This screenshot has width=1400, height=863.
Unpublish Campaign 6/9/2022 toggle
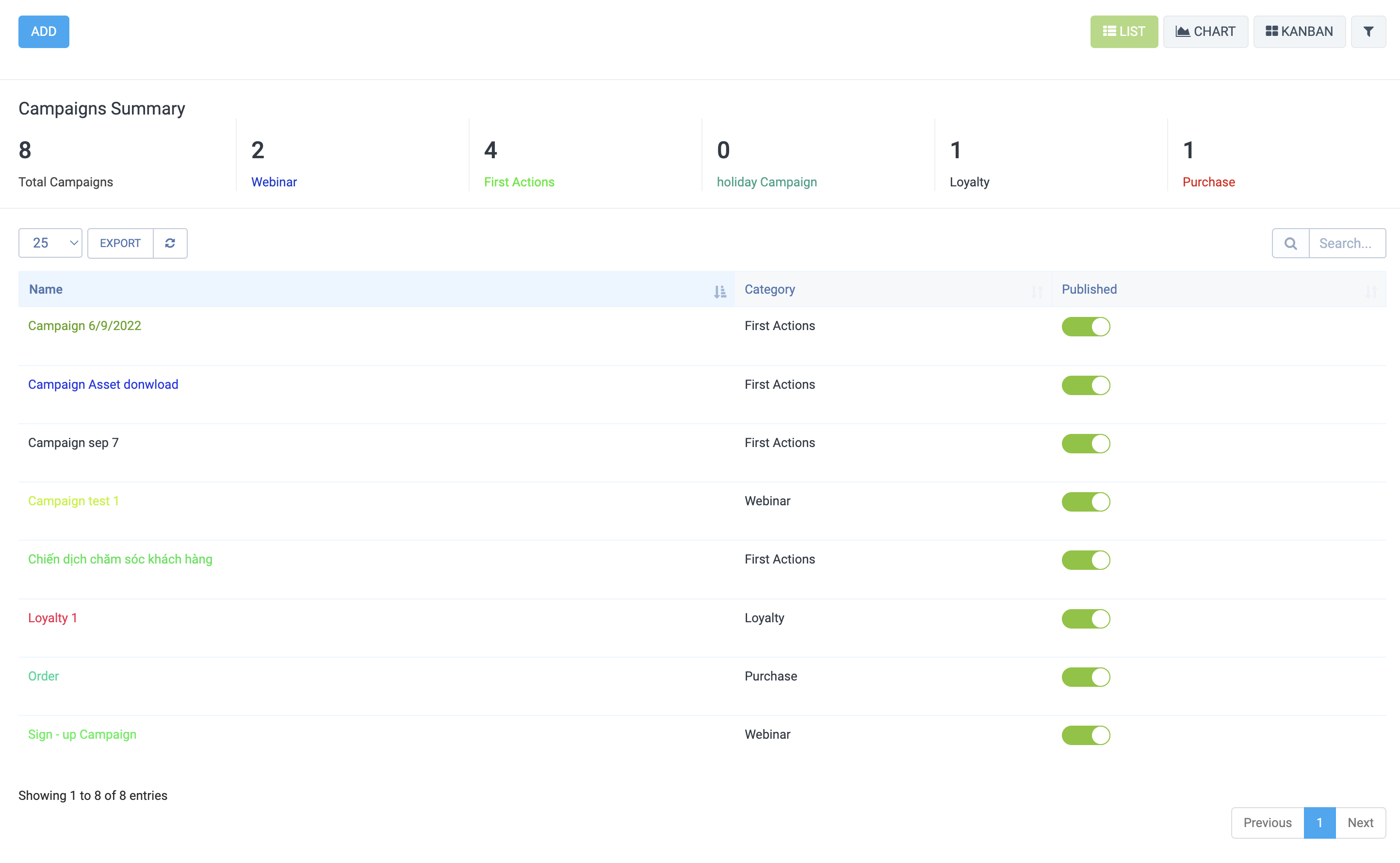pos(1085,327)
